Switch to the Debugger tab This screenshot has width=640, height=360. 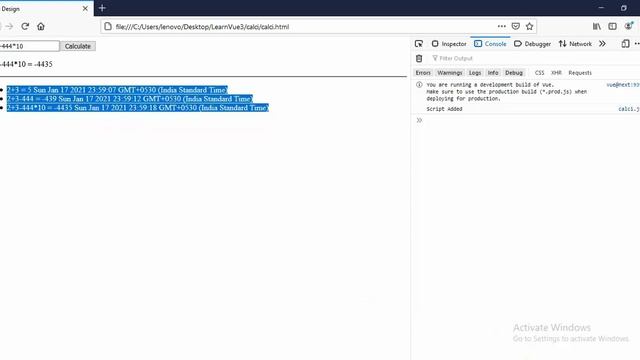(532, 44)
